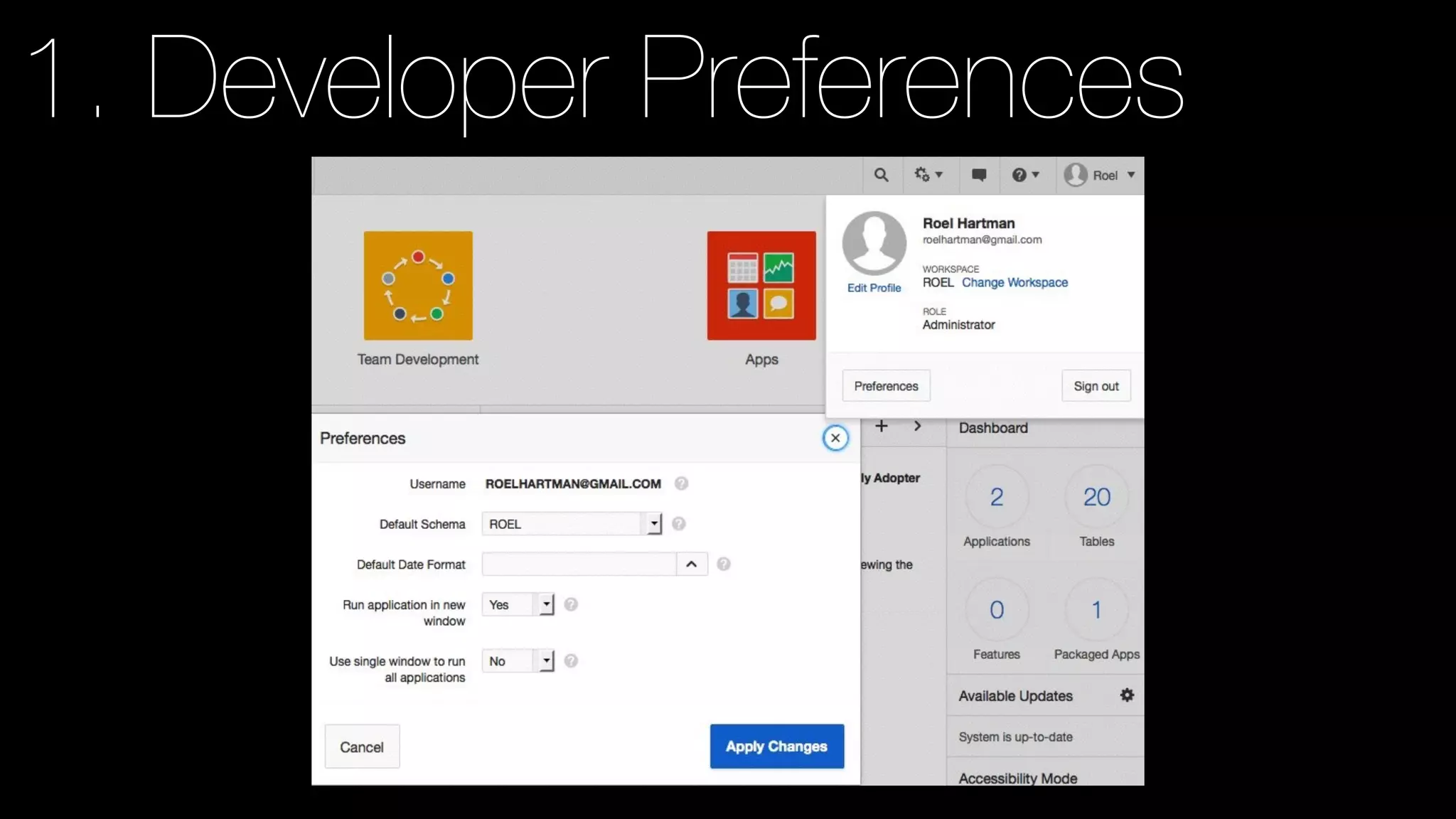1456x819 pixels.
Task: Open the Run application in new window dropdown
Action: [x=518, y=604]
